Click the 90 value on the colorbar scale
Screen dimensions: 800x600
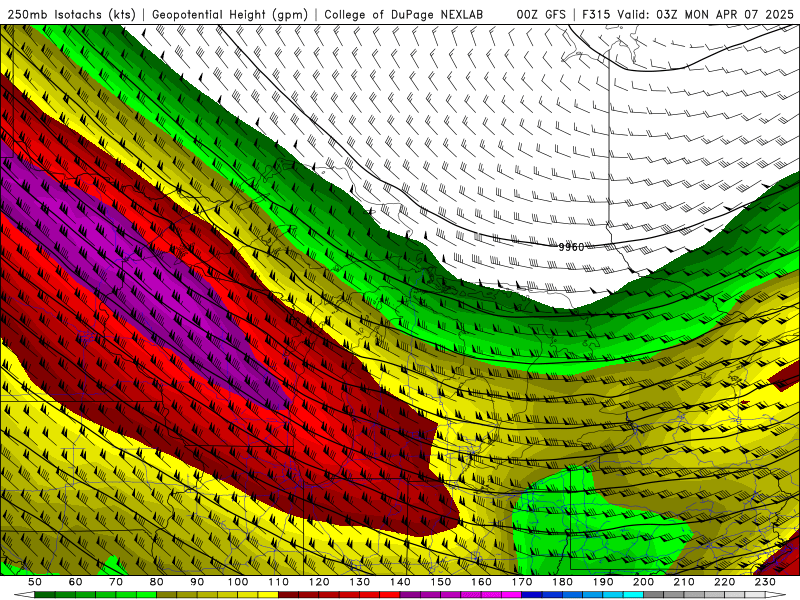pos(197,582)
